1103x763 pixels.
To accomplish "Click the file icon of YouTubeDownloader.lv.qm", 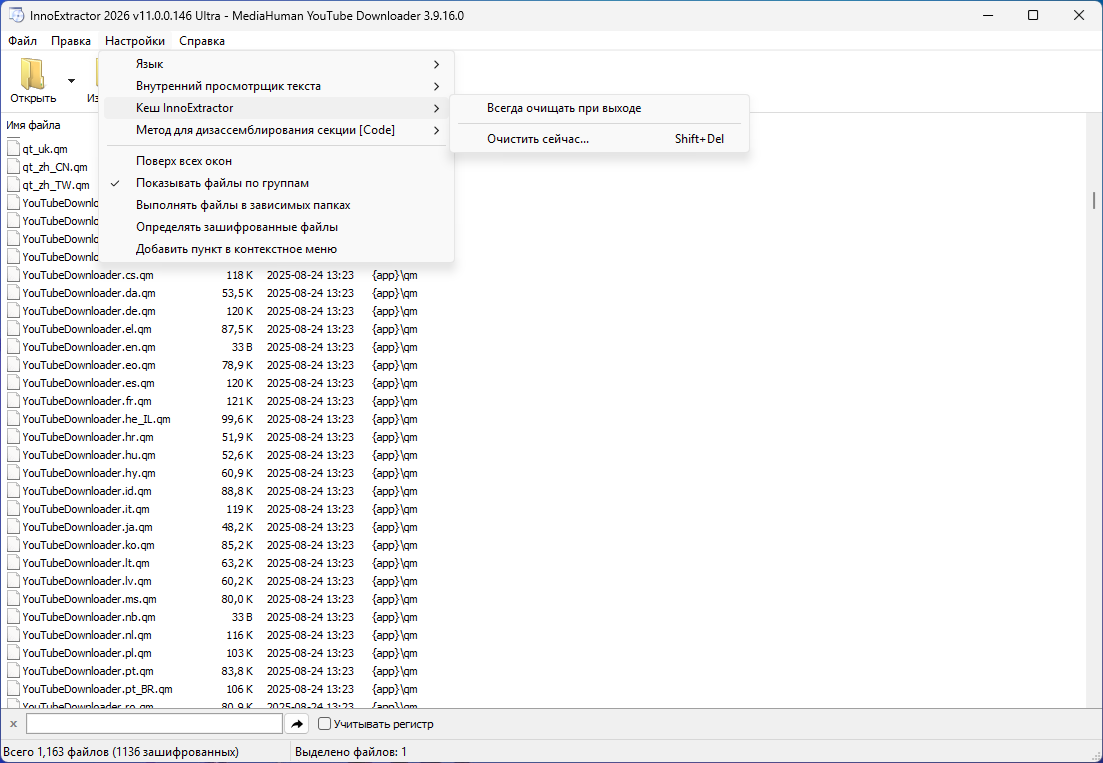I will (13, 581).
